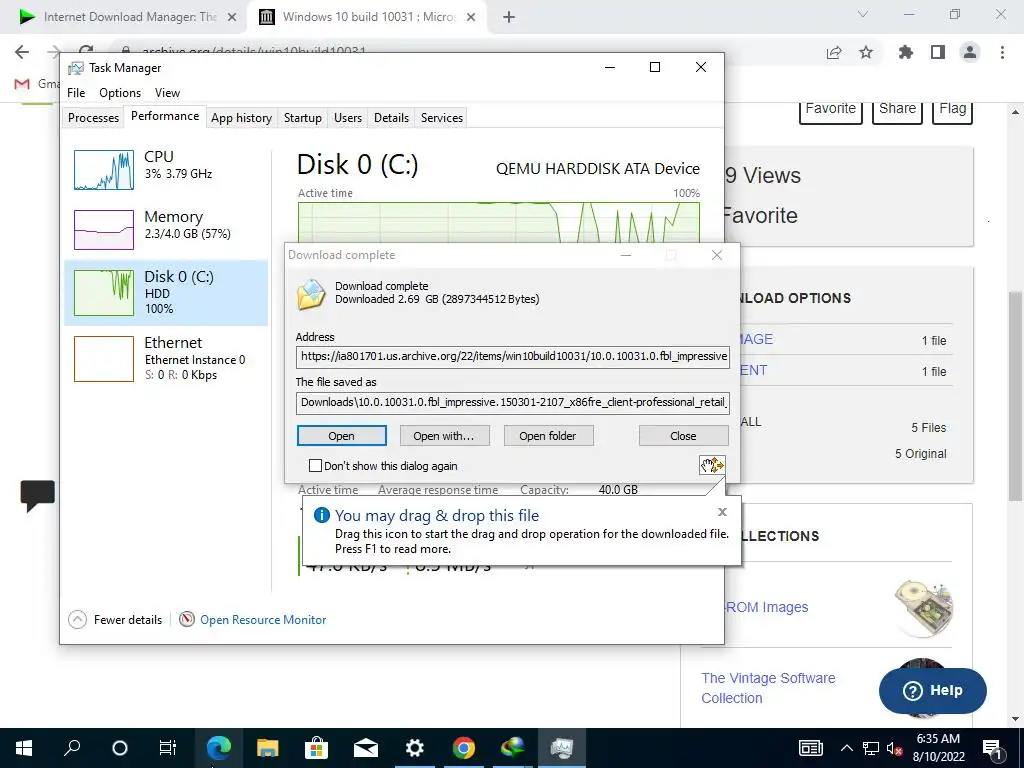This screenshot has width=1024, height=768.
Task: Open Chrome three-dot menu
Action: (x=1002, y=52)
